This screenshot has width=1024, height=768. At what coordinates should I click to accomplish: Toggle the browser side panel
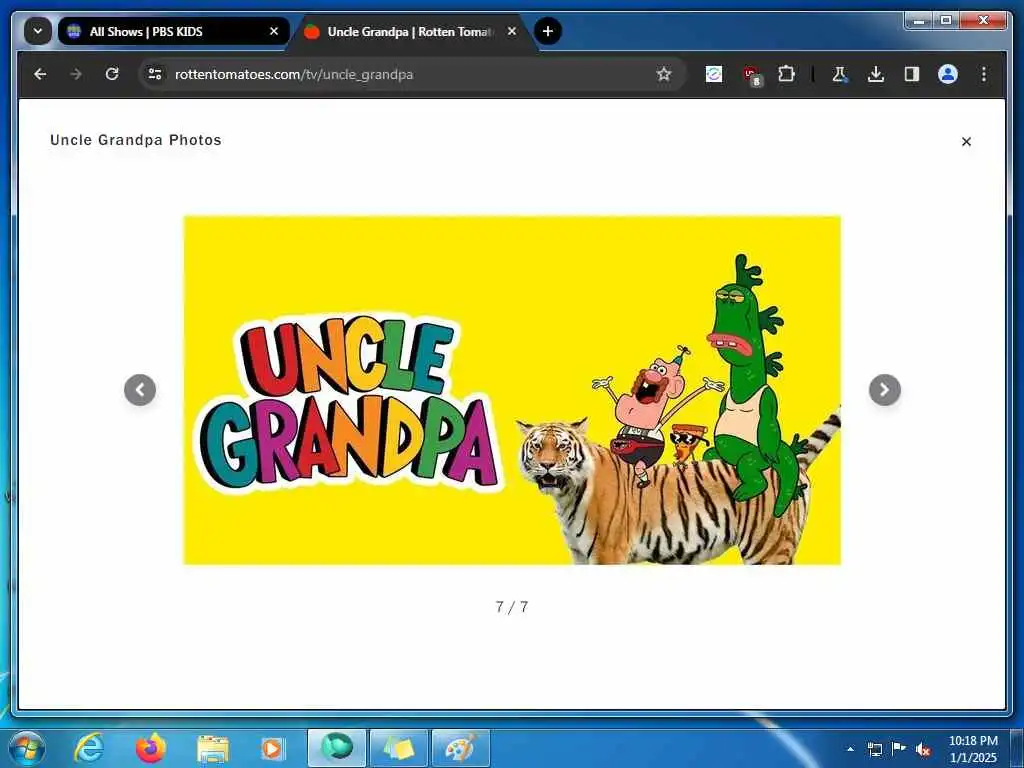point(912,74)
